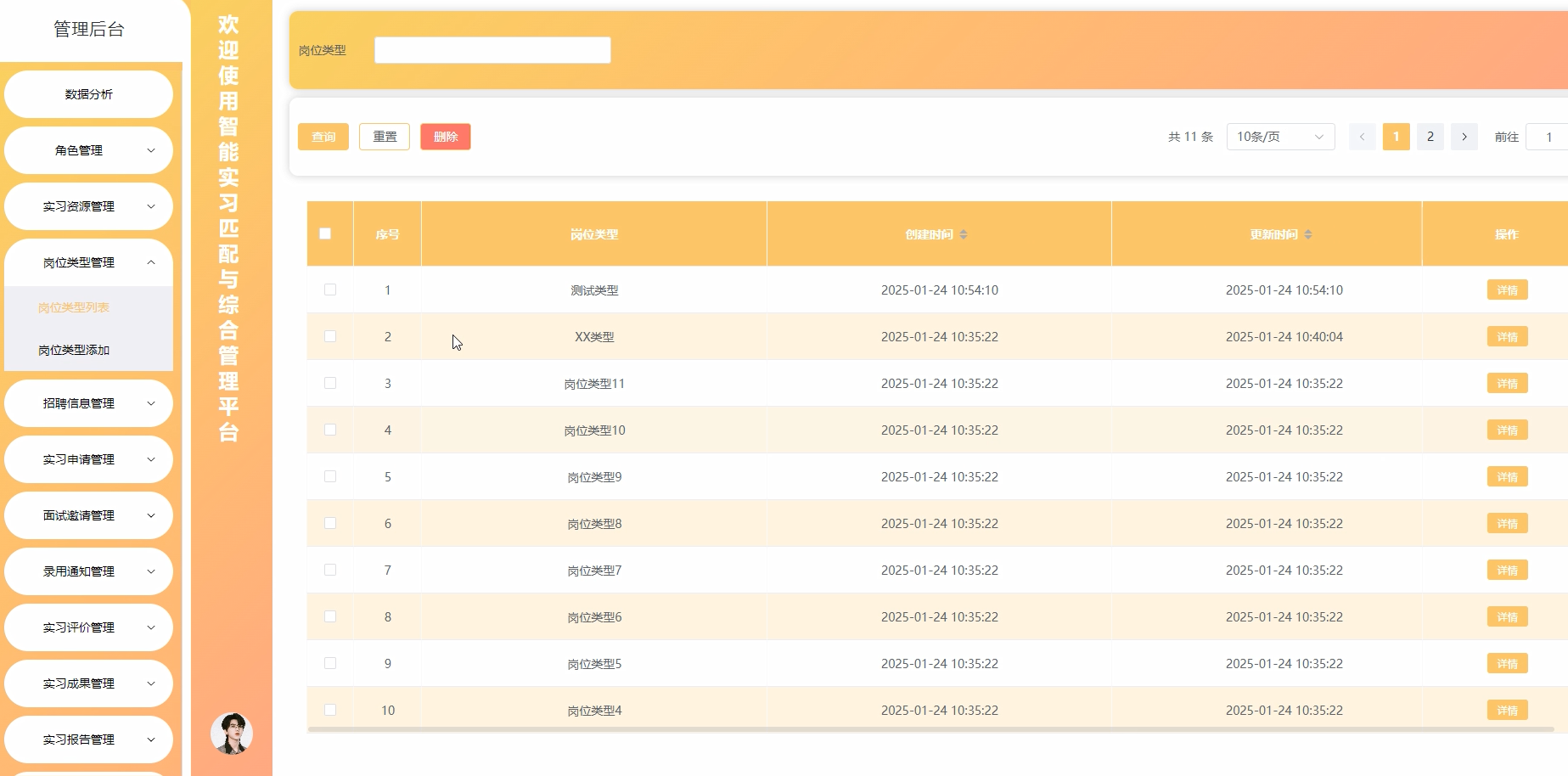
Task: Click the 管理后台 title
Action: click(x=89, y=30)
